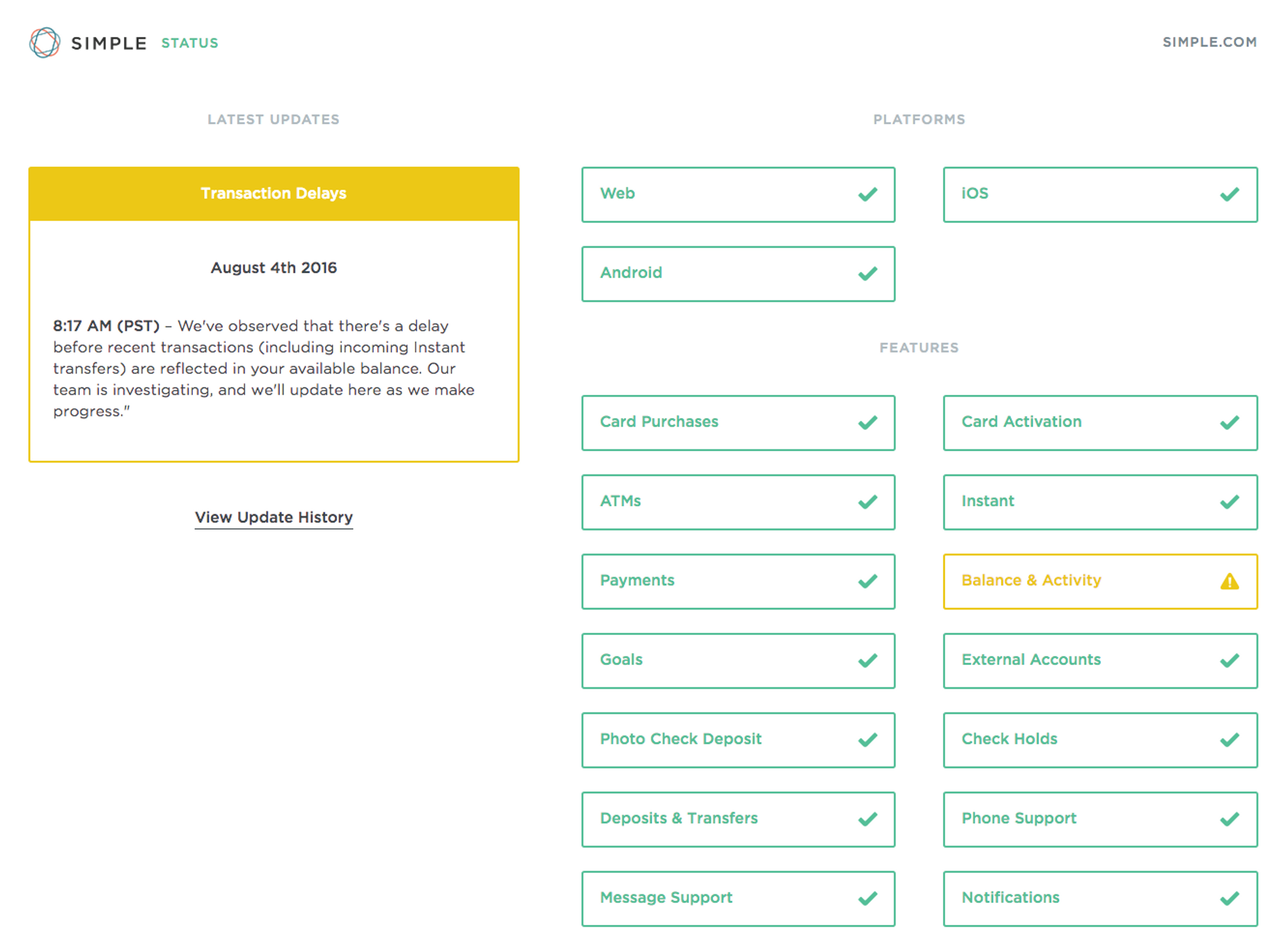Click the Card Purchases checkmark icon
This screenshot has width=1288, height=950.
[x=868, y=423]
